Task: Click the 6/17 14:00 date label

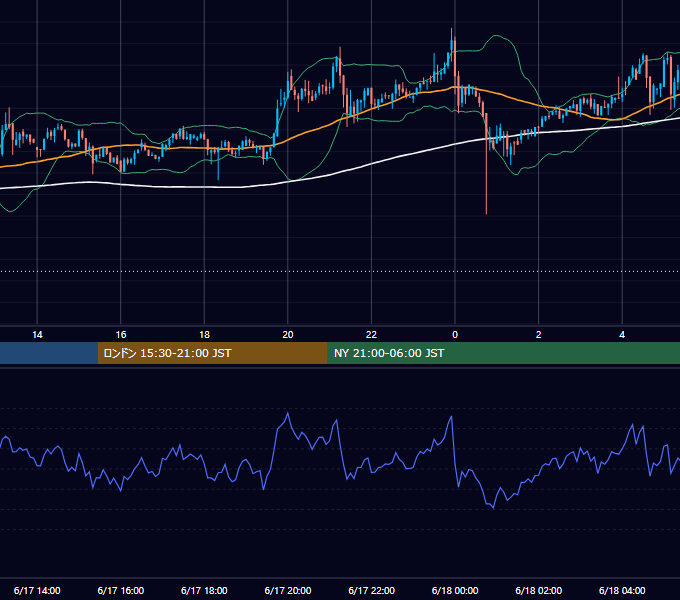Action: tap(37, 590)
